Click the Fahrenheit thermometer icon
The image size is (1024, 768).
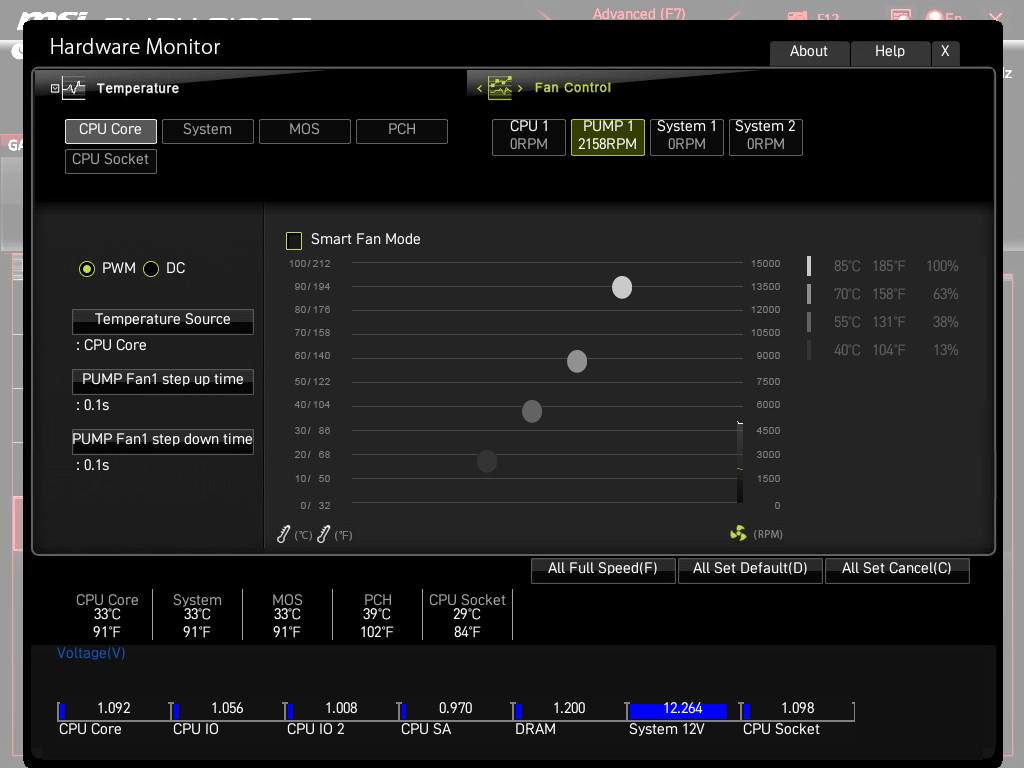(x=323, y=534)
